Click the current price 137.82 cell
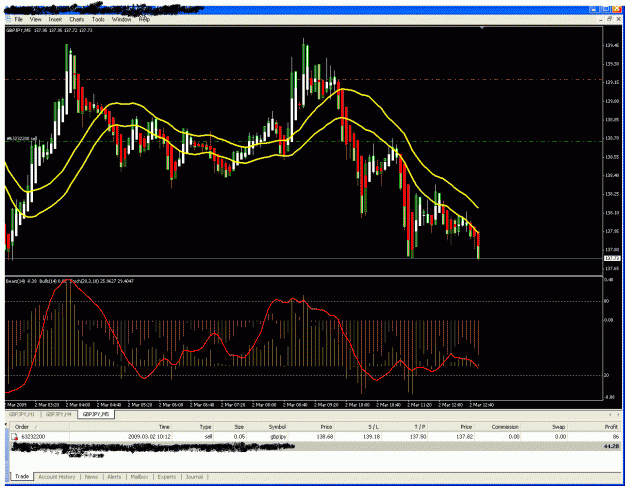 click(465, 437)
